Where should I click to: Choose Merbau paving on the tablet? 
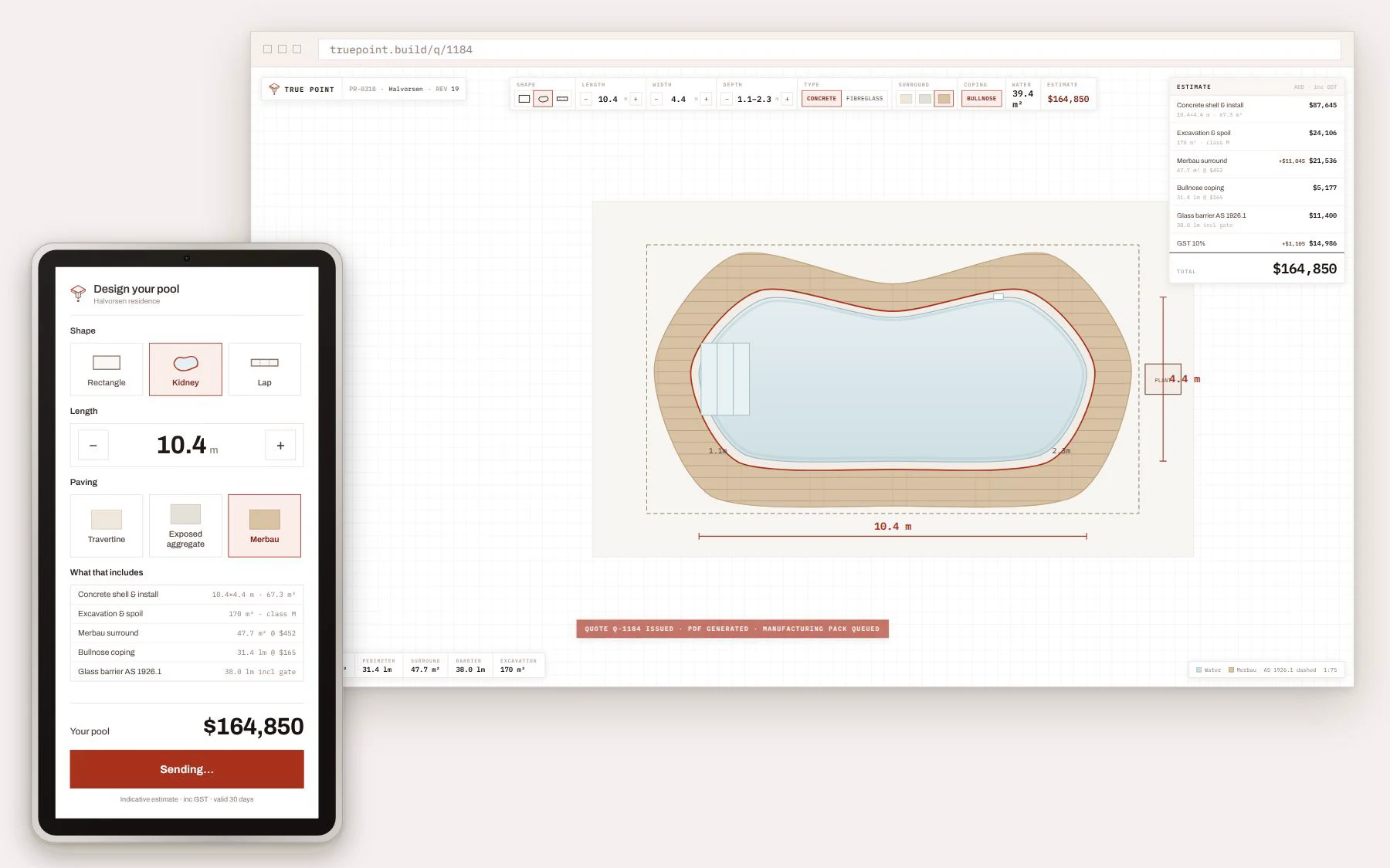(x=264, y=526)
